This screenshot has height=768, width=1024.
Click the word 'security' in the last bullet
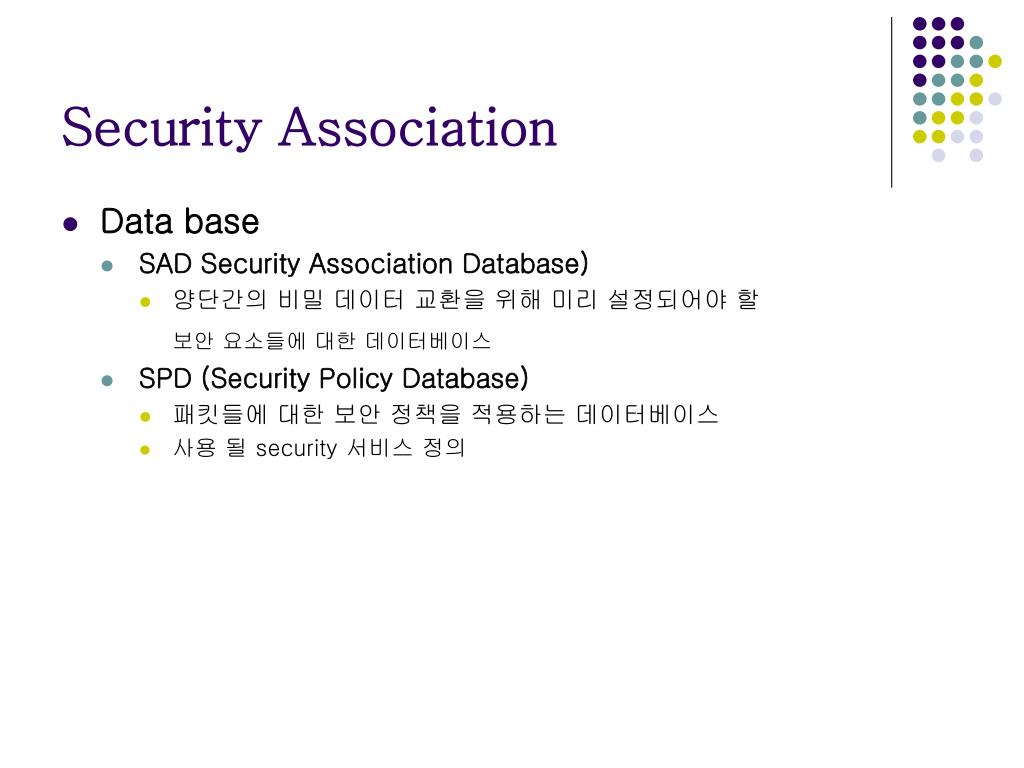[x=296, y=449]
